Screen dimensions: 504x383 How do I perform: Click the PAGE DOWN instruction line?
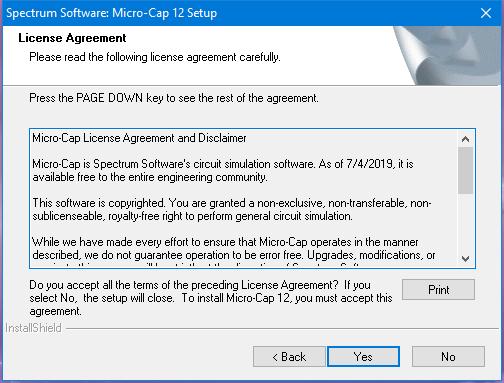pyautogui.click(x=174, y=98)
